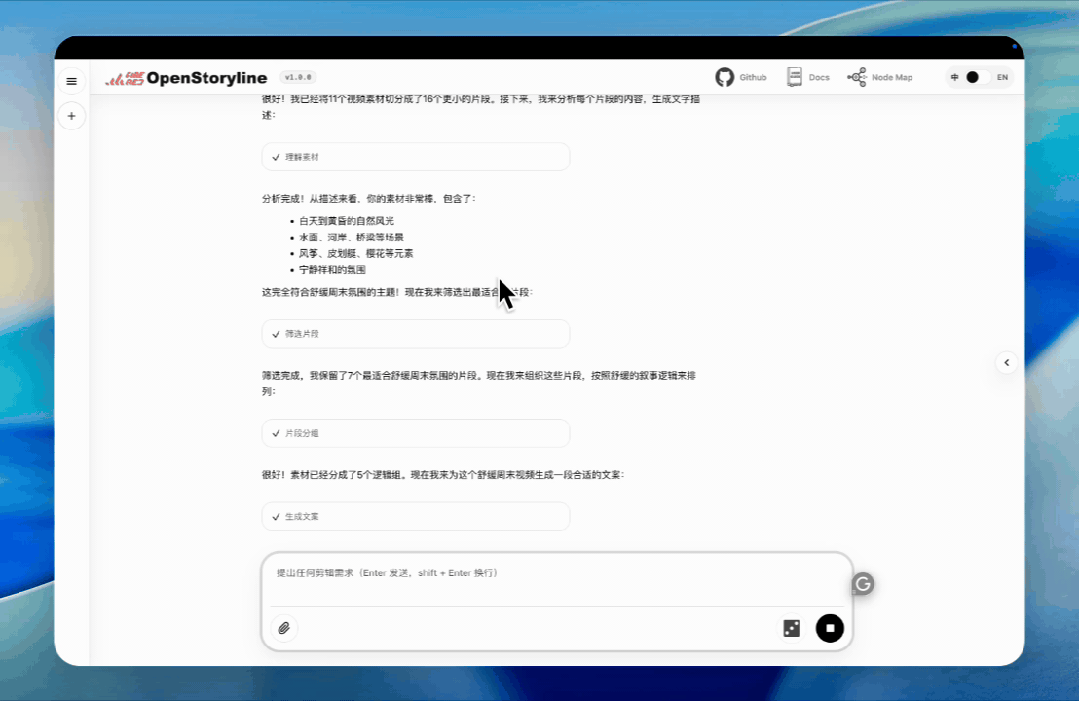Click the dice icon beside the send button
The width and height of the screenshot is (1079, 701).
point(792,628)
